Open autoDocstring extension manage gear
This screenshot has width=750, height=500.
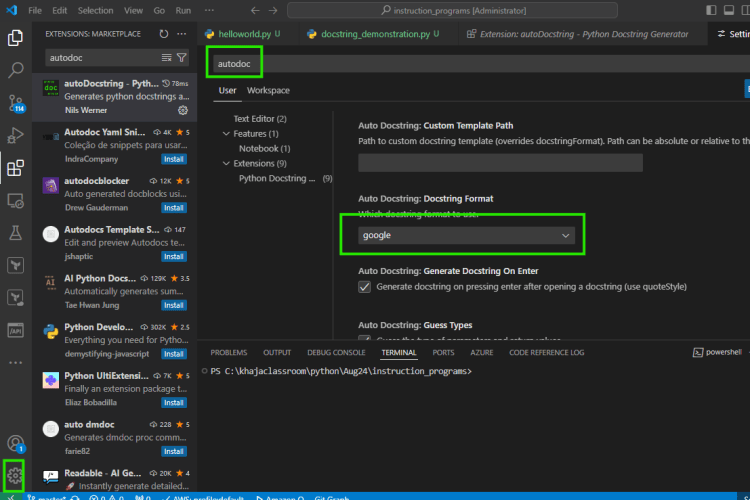tap(183, 110)
